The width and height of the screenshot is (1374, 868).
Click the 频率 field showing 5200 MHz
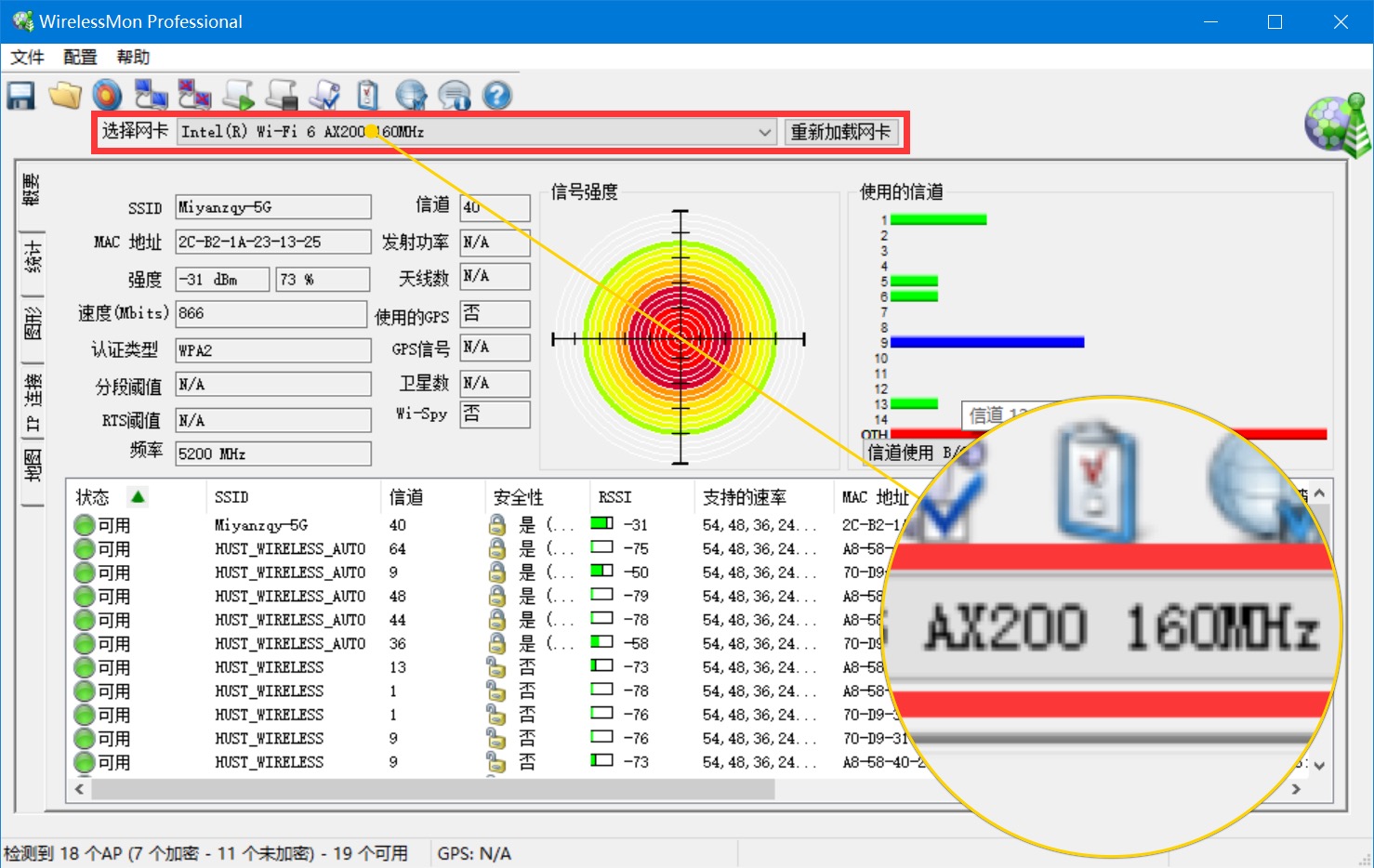click(x=273, y=454)
